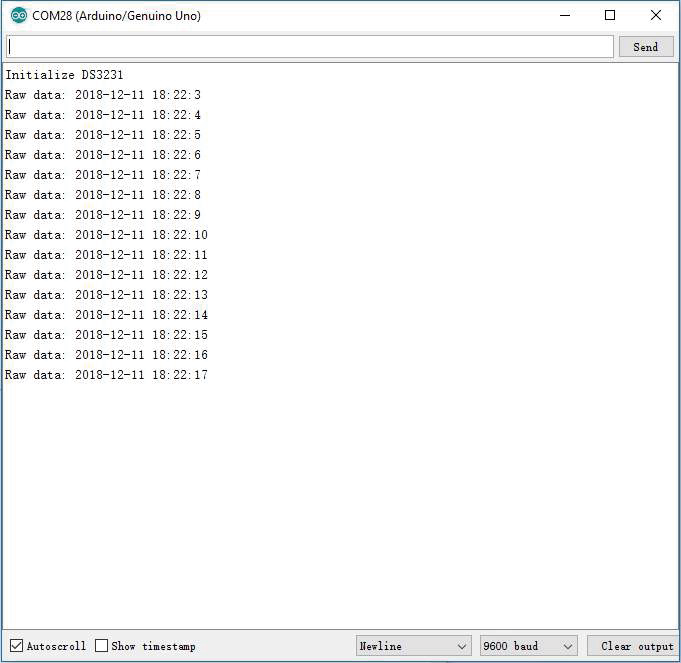Viewport: 681px width, 663px height.
Task: Open the 9600 baud rate dropdown
Action: point(529,646)
